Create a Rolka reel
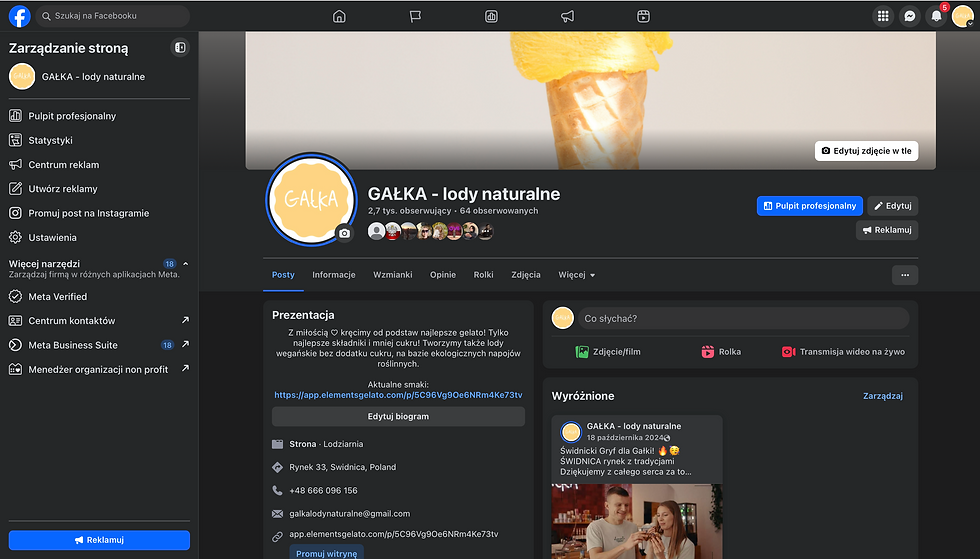Viewport: 980px width, 559px height. (721, 352)
